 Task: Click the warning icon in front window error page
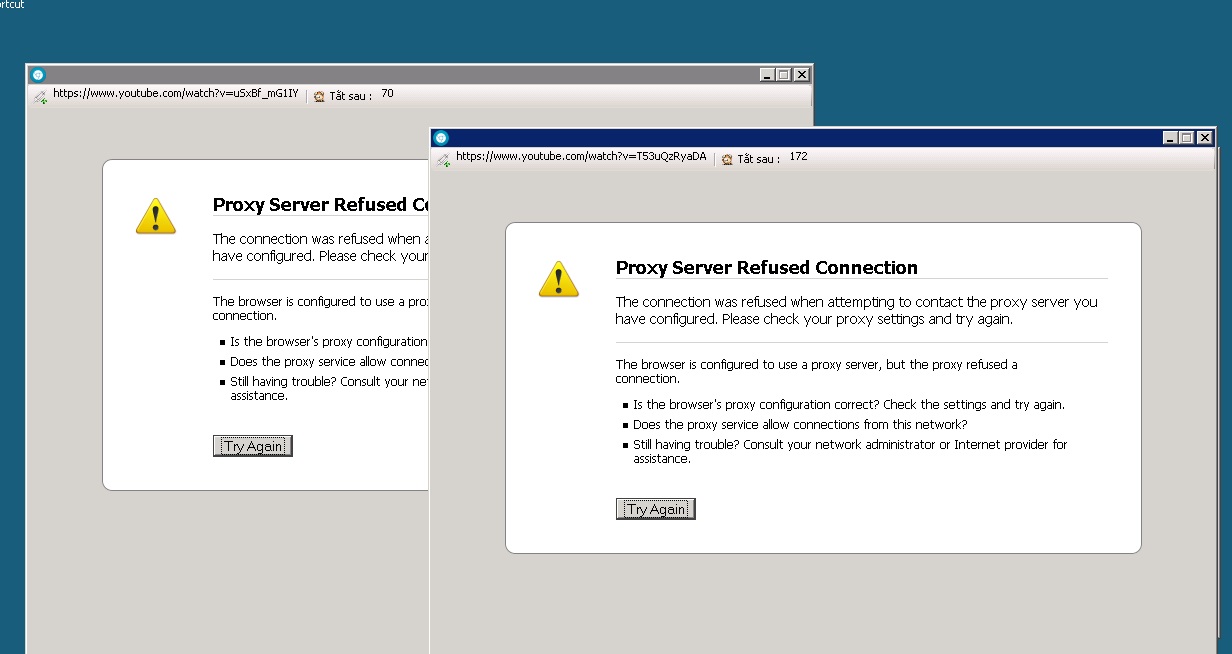559,279
